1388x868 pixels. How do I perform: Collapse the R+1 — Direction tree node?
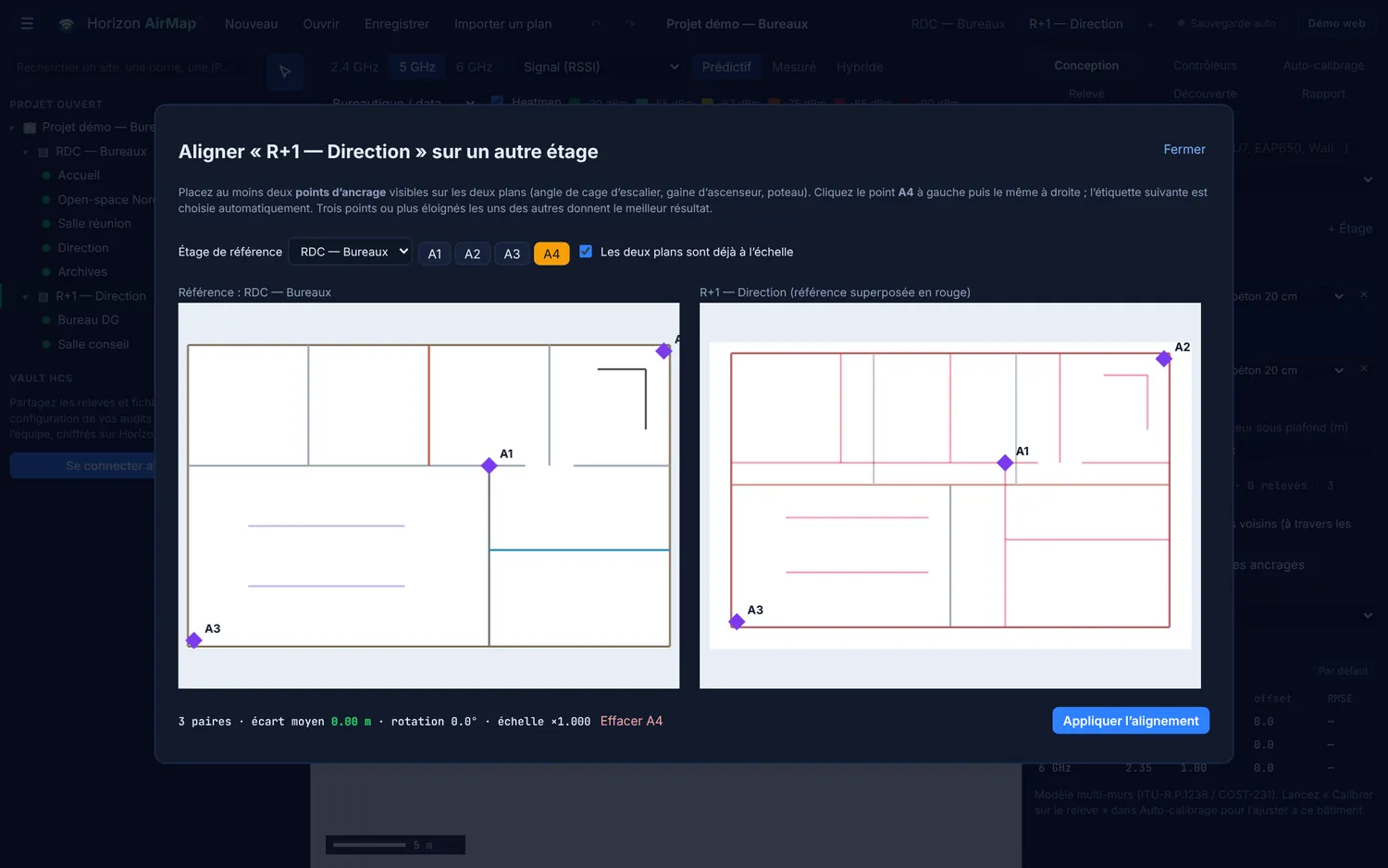[25, 297]
